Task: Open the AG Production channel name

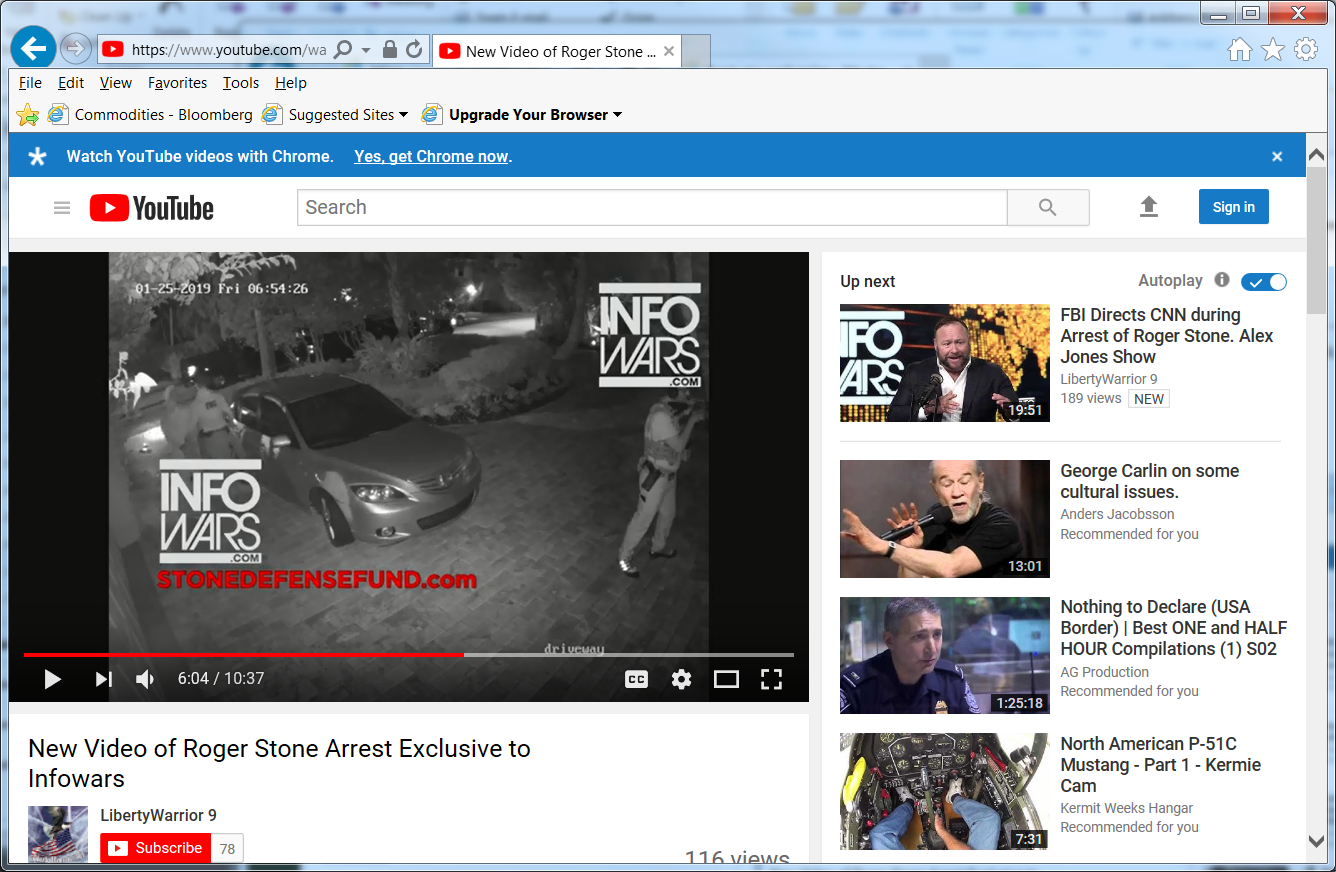Action: pyautogui.click(x=1104, y=672)
